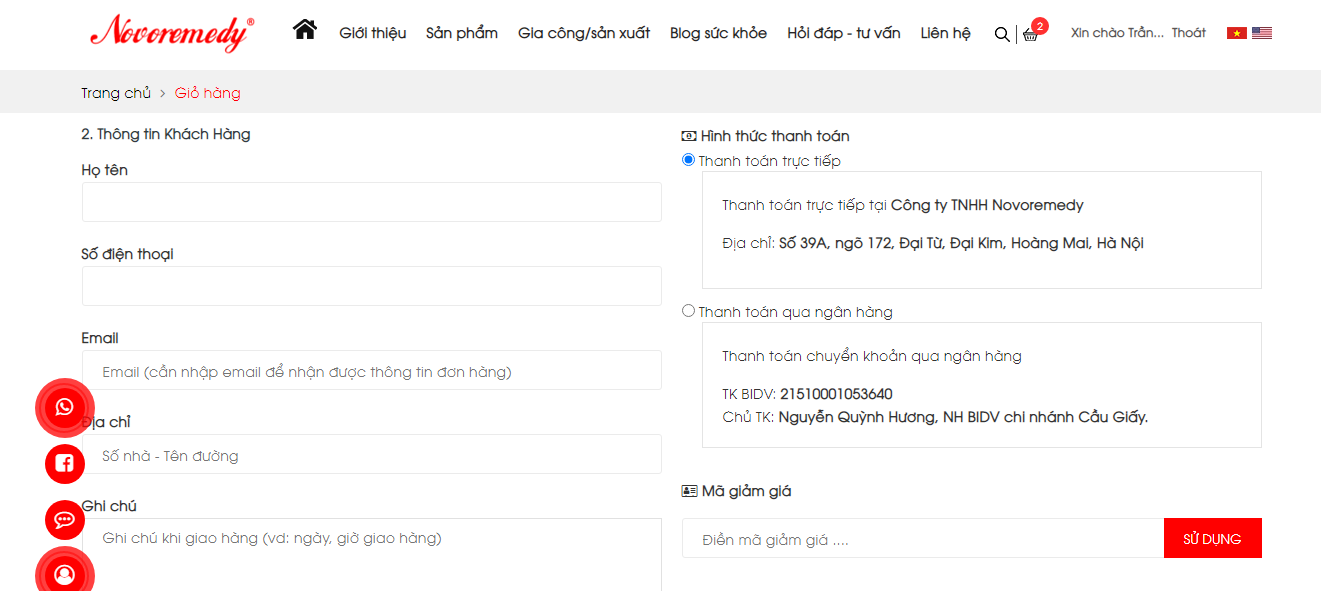Select Thanh toán qua ngân hàng radio option

point(688,311)
